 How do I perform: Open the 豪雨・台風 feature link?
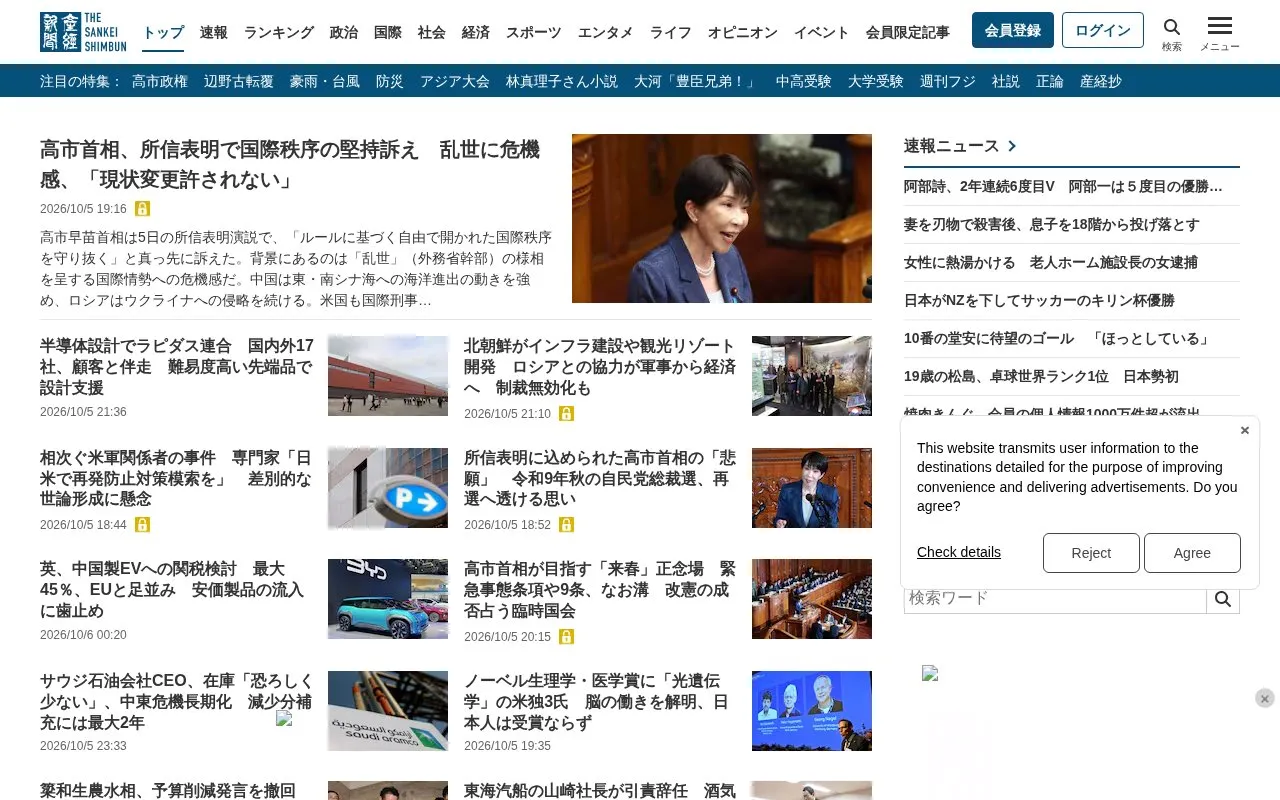point(325,81)
